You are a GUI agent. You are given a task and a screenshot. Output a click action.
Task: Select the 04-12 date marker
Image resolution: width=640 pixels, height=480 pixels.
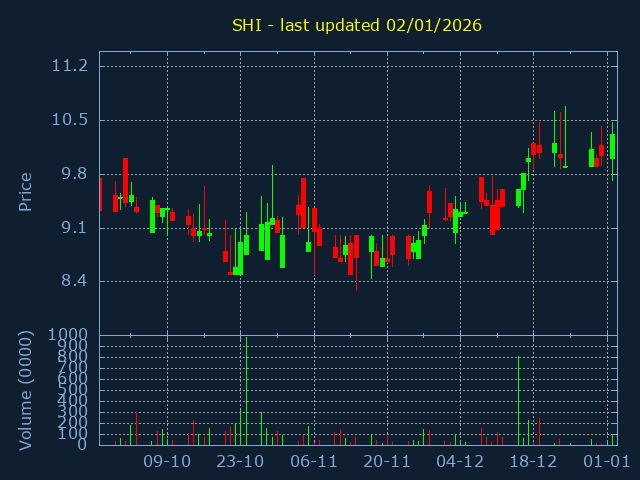tap(461, 462)
